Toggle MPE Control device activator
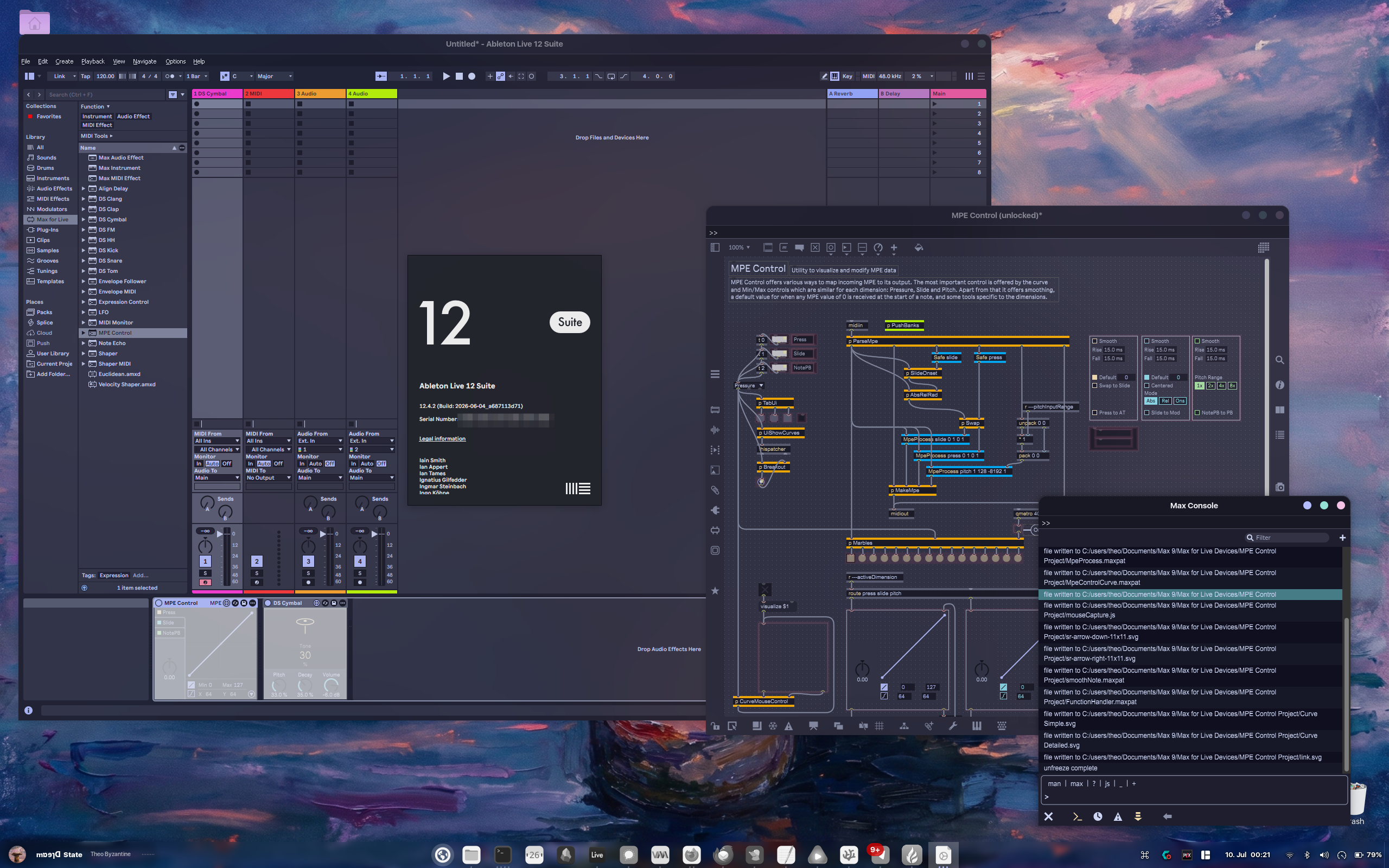The image size is (1389, 868). [x=159, y=603]
